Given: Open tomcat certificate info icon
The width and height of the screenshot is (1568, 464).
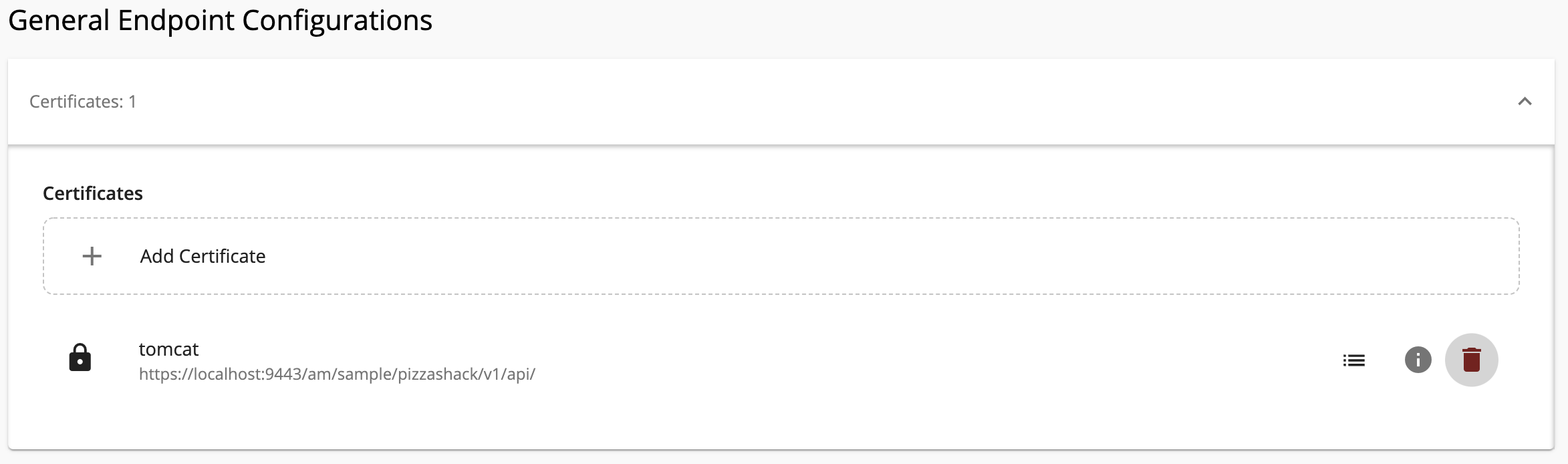Looking at the screenshot, I should click(1418, 360).
